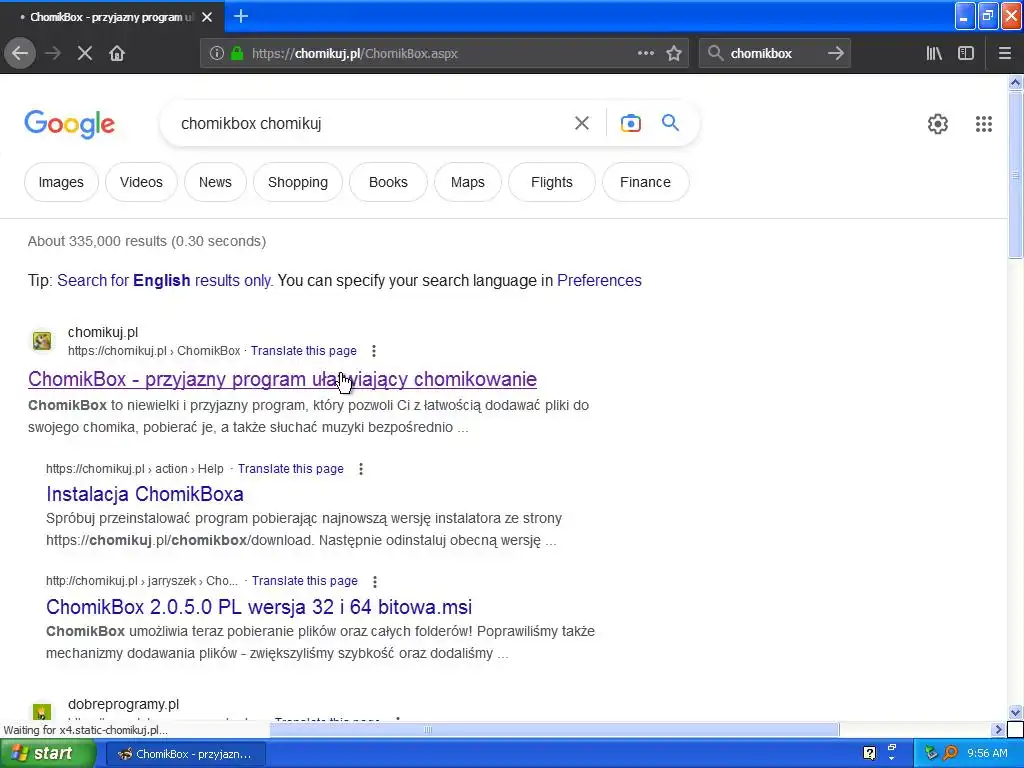Toggle the sidebar view icon

966,54
